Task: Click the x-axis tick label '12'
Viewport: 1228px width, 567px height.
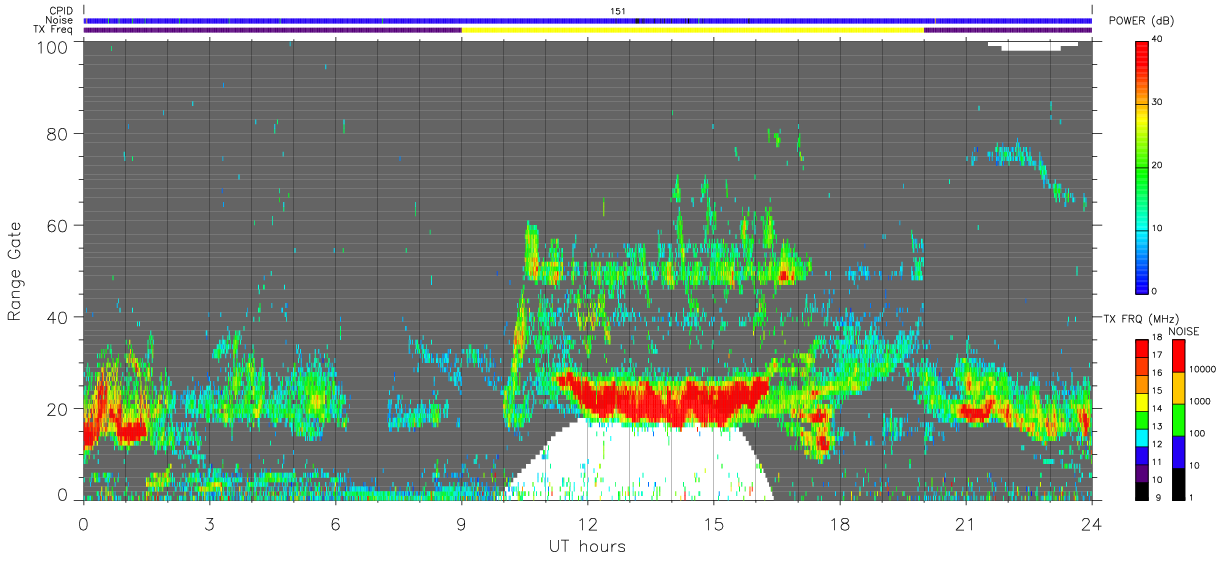Action: pos(587,524)
